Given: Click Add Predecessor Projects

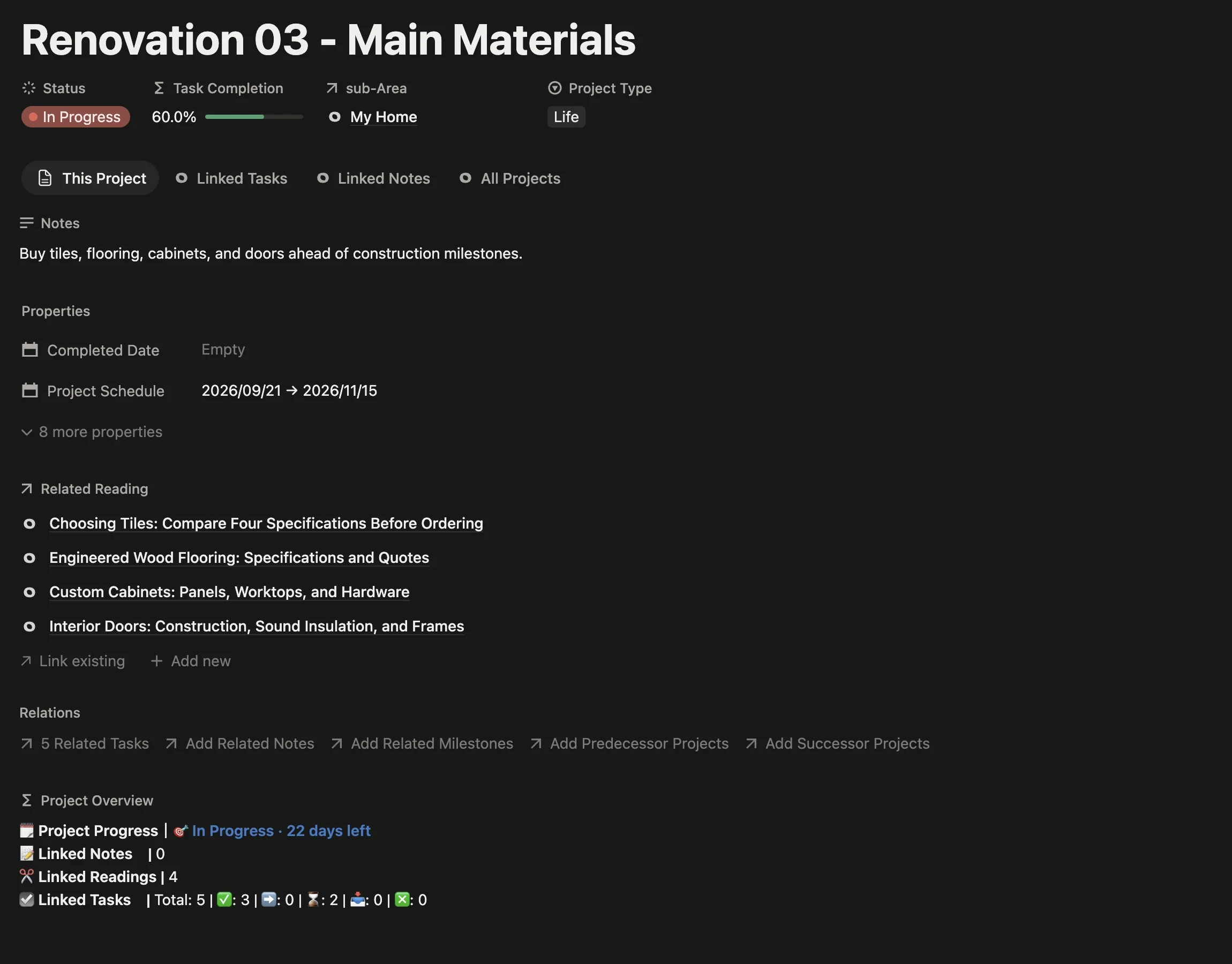Looking at the screenshot, I should (x=629, y=743).
